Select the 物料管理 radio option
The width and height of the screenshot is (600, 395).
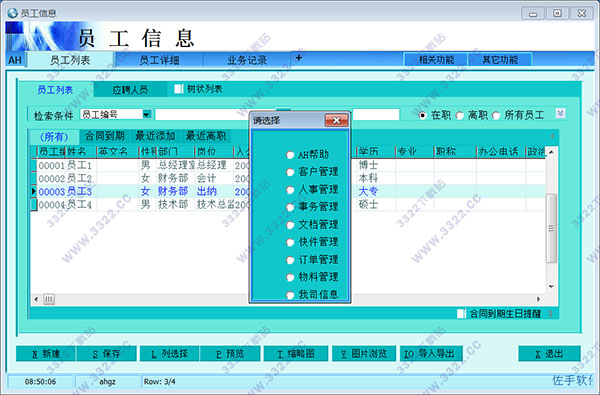pyautogui.click(x=290, y=277)
